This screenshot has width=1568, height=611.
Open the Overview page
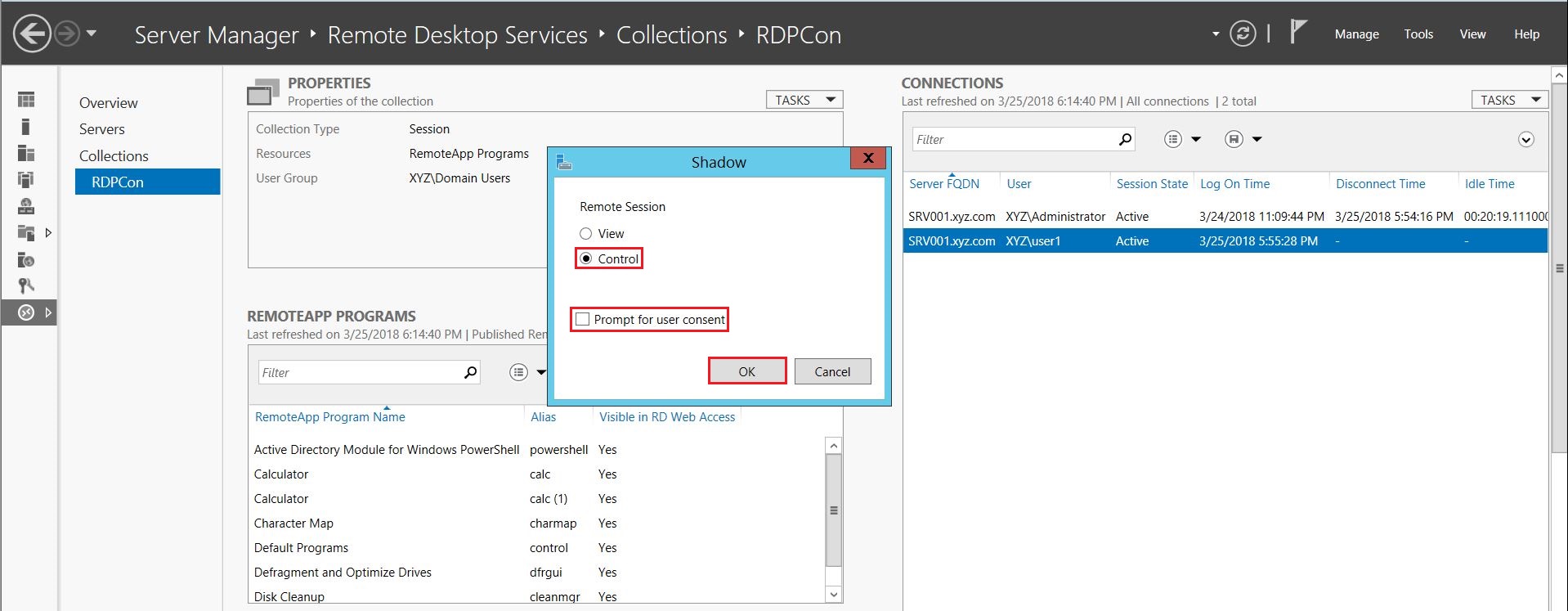coord(109,103)
